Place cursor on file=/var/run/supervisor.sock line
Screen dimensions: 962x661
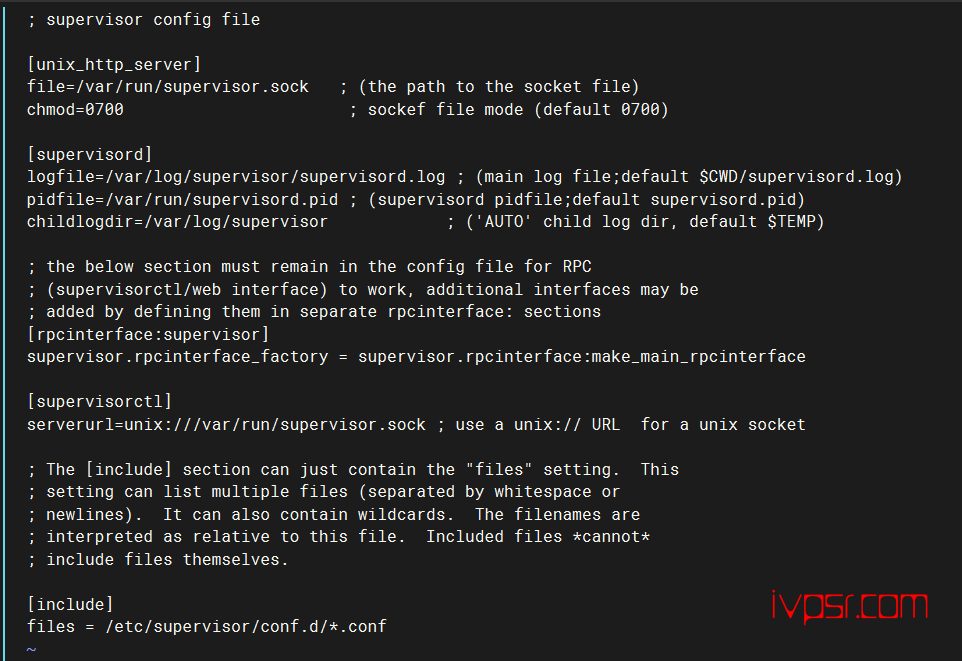point(167,87)
